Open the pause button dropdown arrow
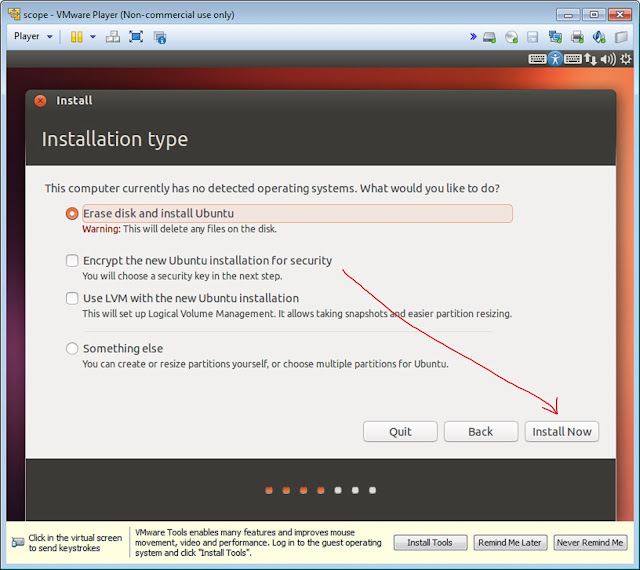This screenshot has width=640, height=570. pyautogui.click(x=93, y=37)
